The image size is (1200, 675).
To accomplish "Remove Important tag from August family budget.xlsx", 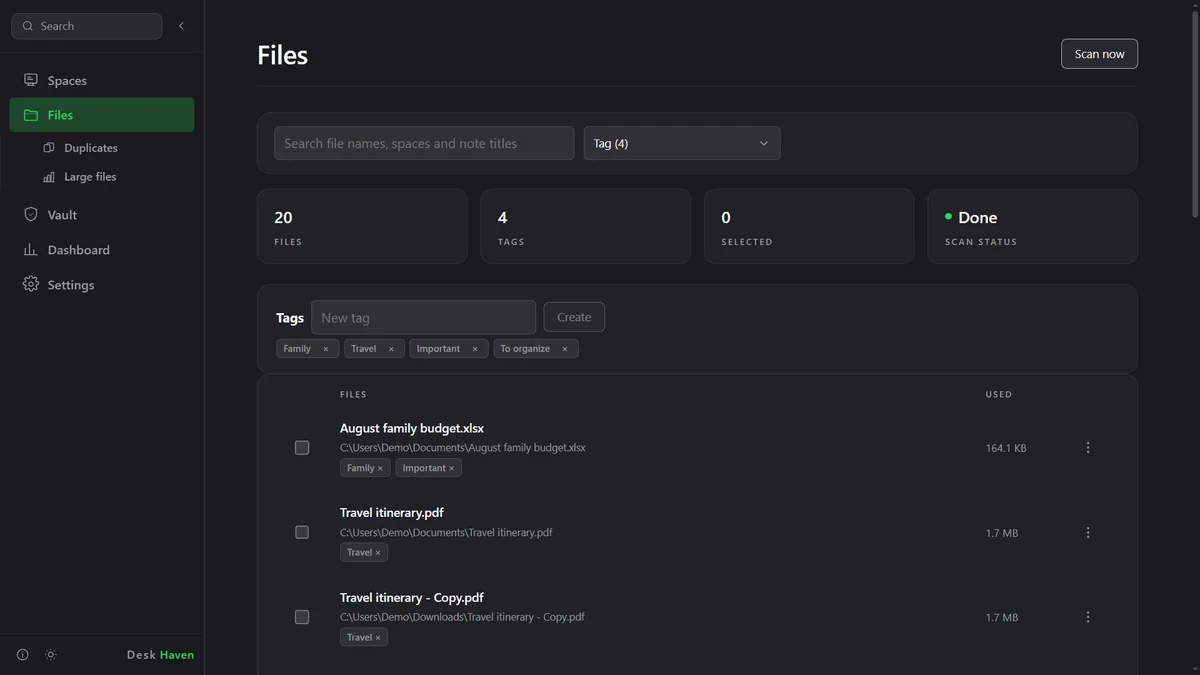I will pyautogui.click(x=451, y=468).
